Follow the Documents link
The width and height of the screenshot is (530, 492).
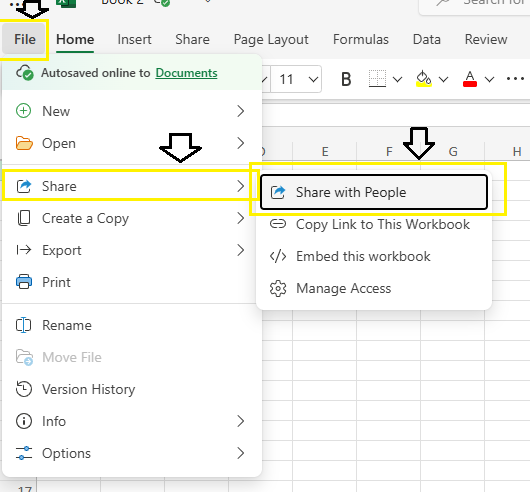(186, 73)
